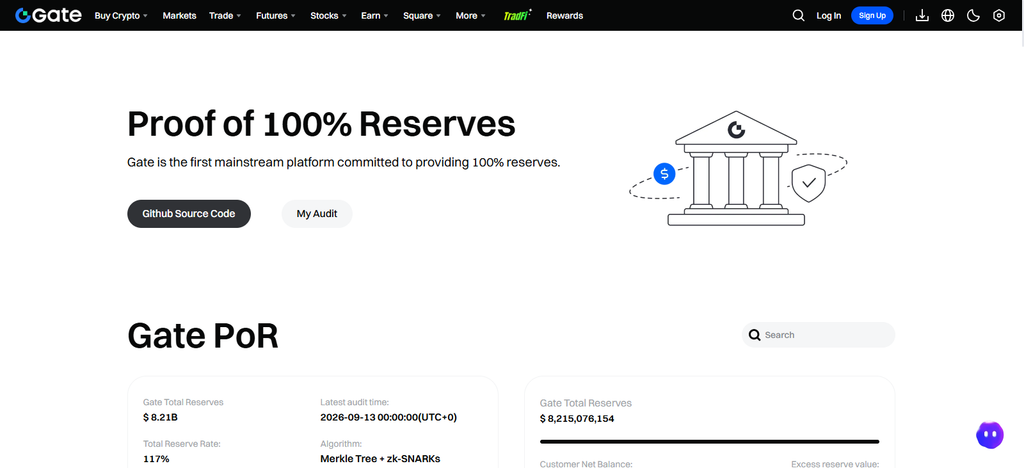The height and width of the screenshot is (468, 1024).
Task: Click the "Proof of 100% Reserves" heading
Action: (x=321, y=124)
